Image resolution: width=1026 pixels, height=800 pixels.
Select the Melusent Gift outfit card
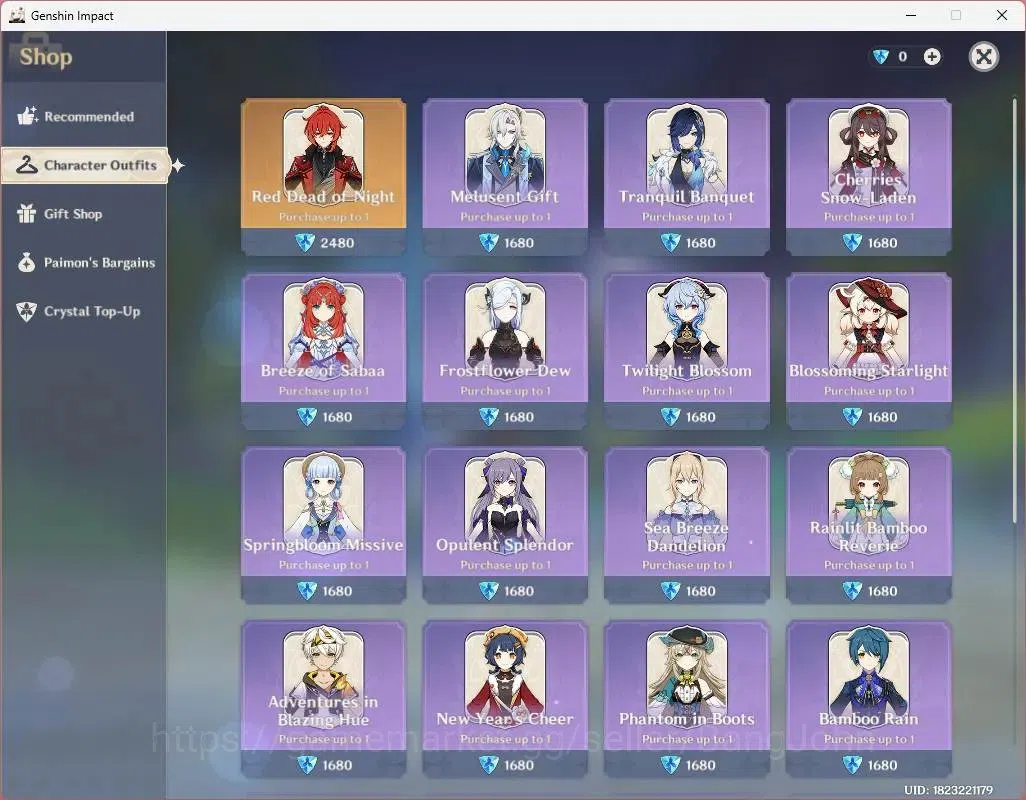click(x=505, y=177)
